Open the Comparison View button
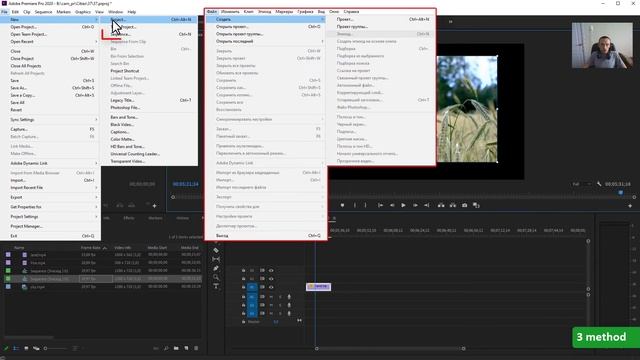The width and height of the screenshot is (640, 360). [x=476, y=205]
